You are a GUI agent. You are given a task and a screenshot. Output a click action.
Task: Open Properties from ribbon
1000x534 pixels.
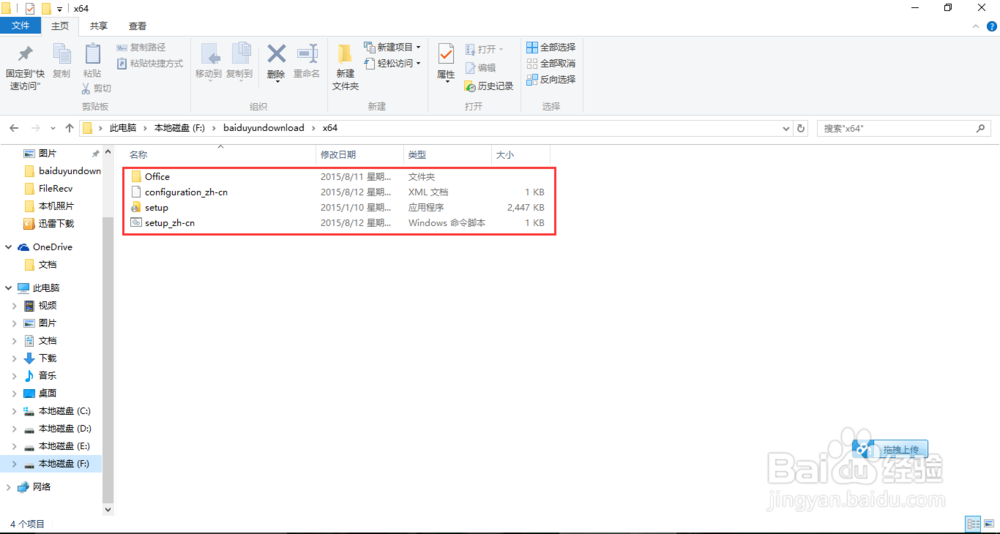tap(445, 63)
